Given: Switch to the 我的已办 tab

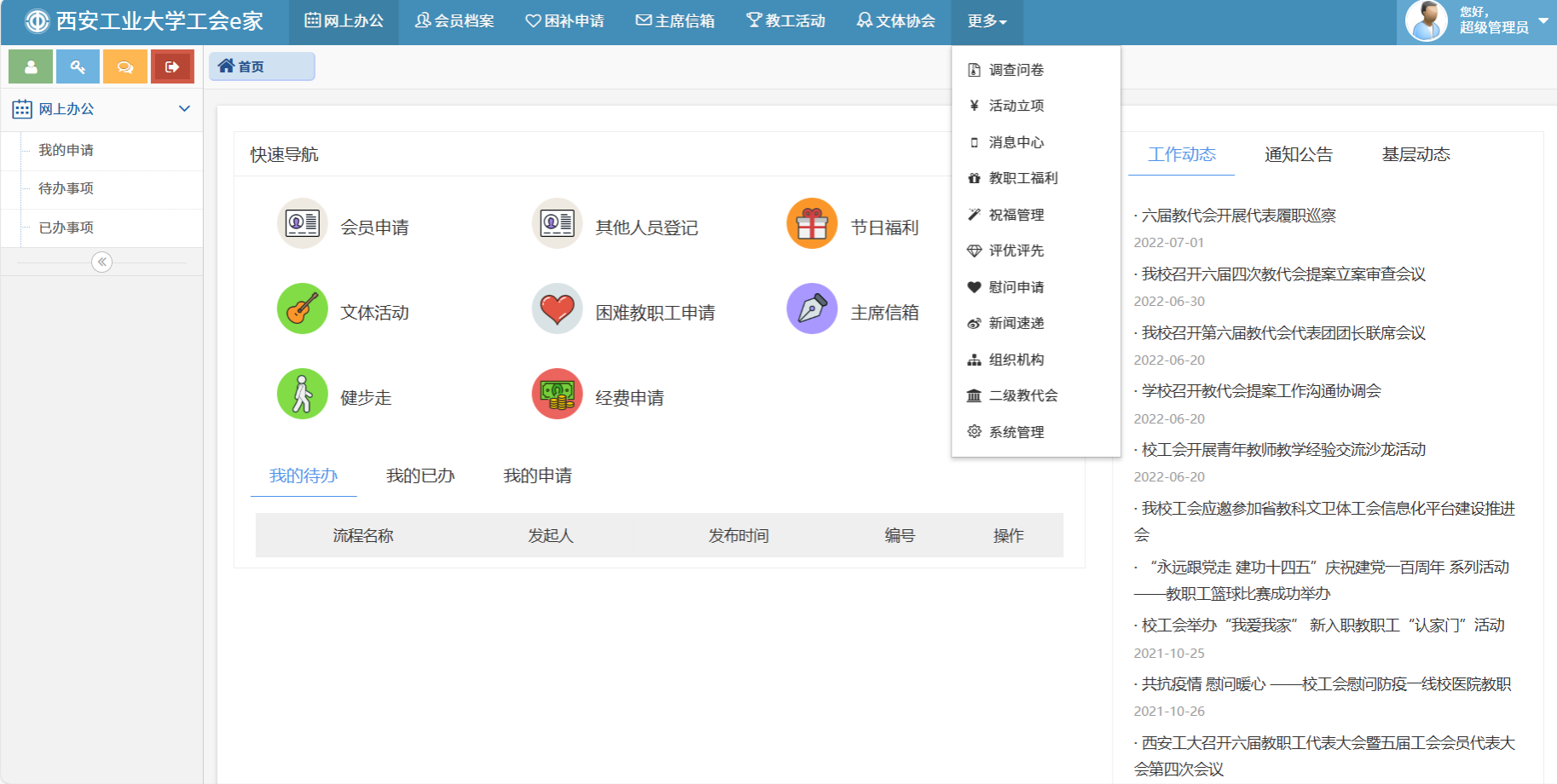Looking at the screenshot, I should 420,476.
